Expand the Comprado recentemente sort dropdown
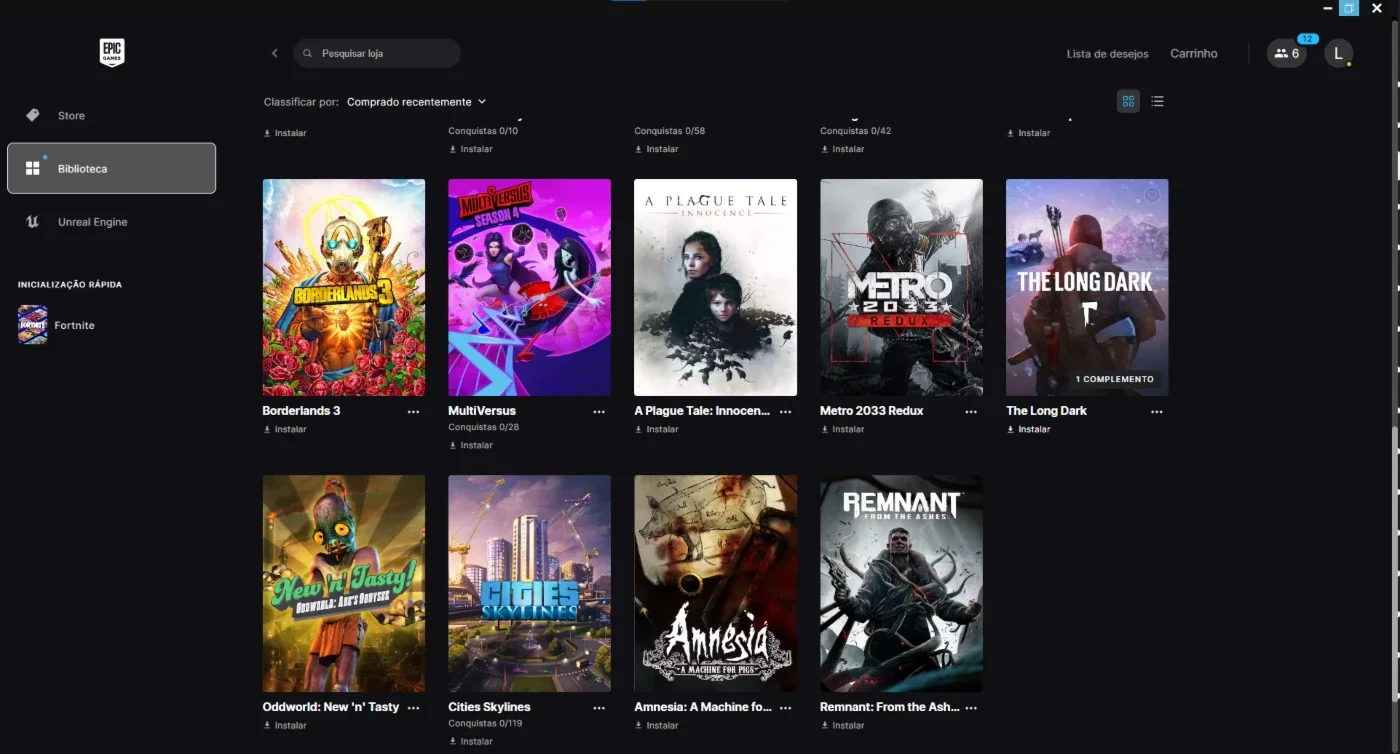 416,102
